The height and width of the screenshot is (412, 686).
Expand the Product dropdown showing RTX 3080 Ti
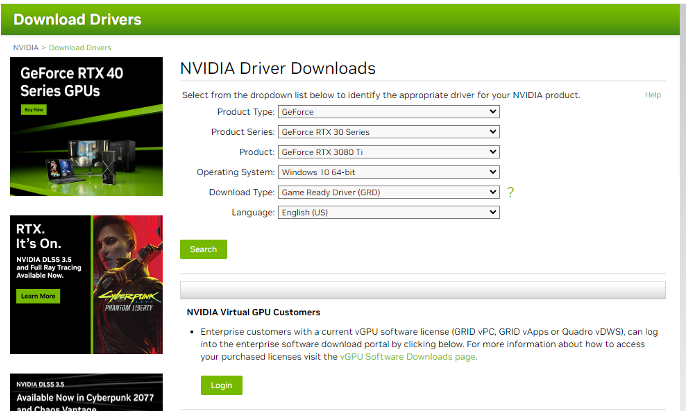pyautogui.click(x=388, y=152)
